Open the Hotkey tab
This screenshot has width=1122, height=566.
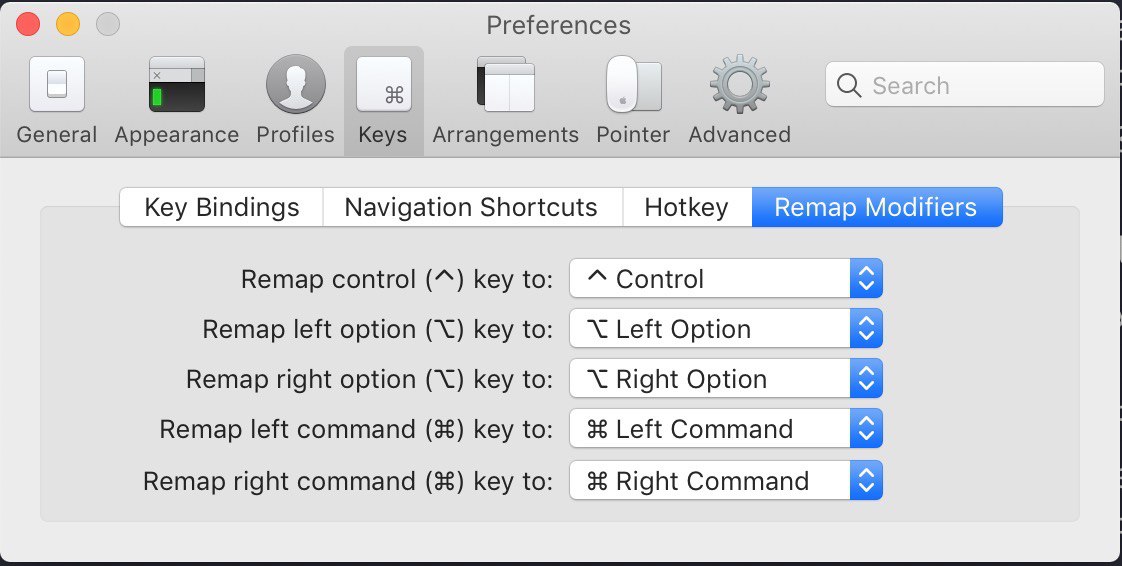686,208
